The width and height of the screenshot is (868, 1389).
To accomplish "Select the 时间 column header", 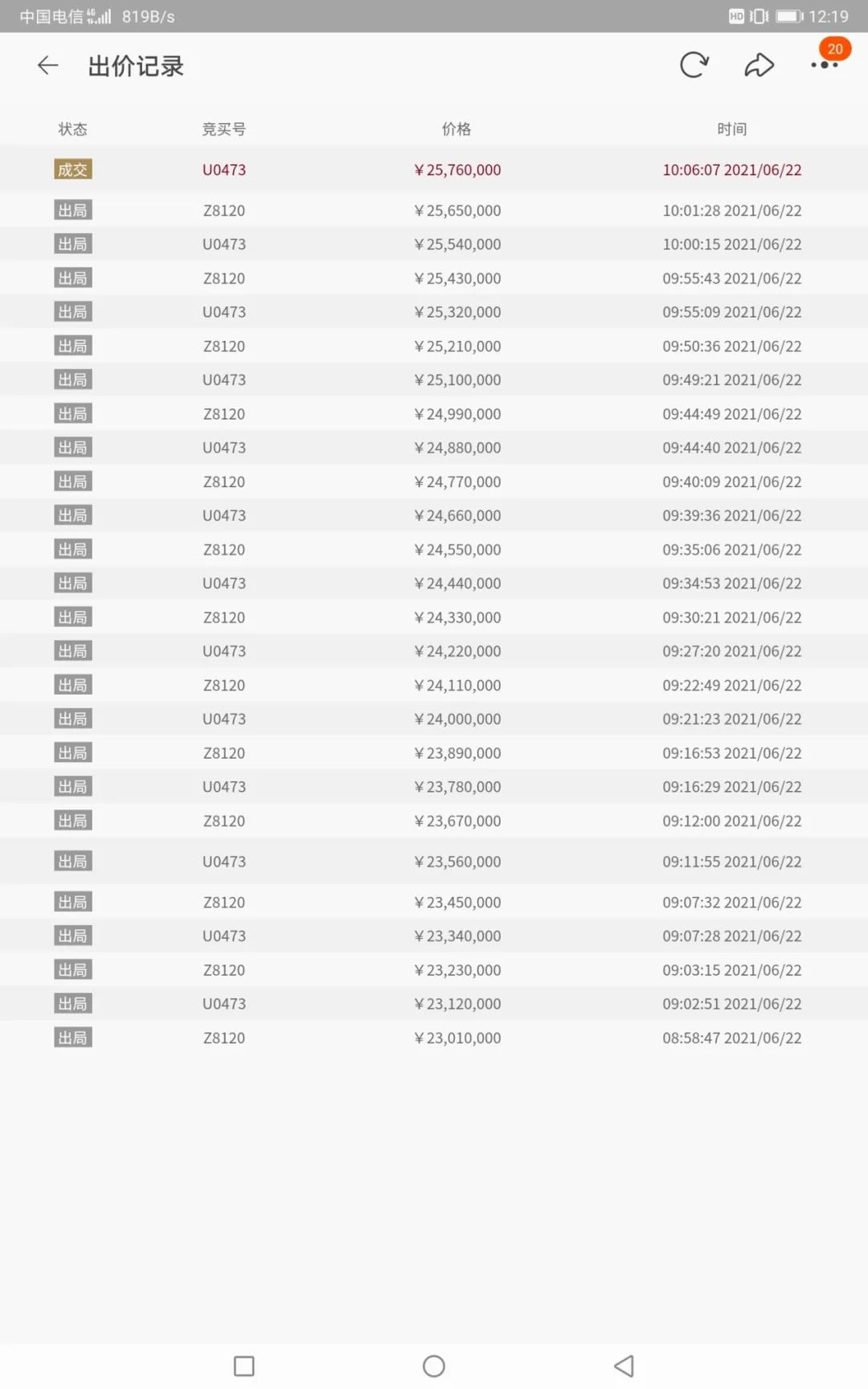I will 732,129.
